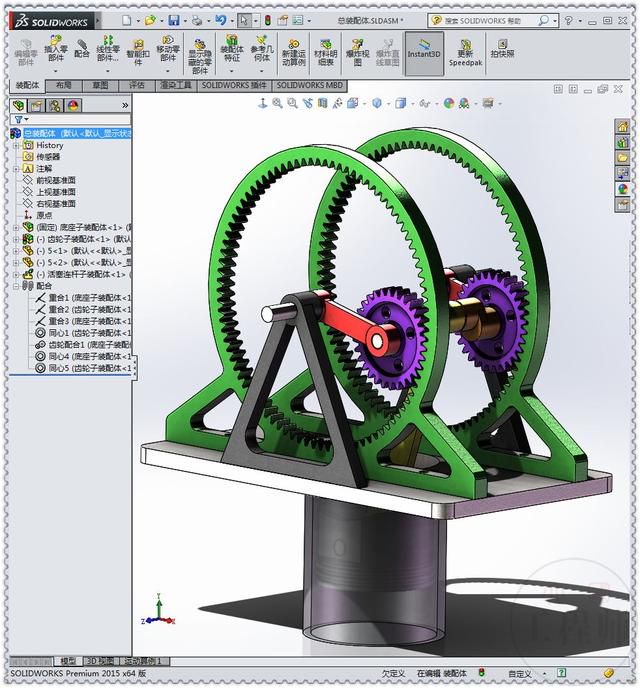Switch to 3D 视图 bottom tab
This screenshot has width=640, height=688.
(x=100, y=661)
